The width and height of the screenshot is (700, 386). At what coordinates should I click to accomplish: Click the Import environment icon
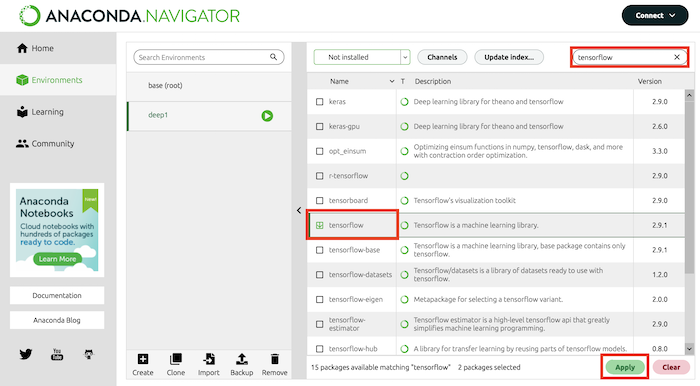pos(208,359)
